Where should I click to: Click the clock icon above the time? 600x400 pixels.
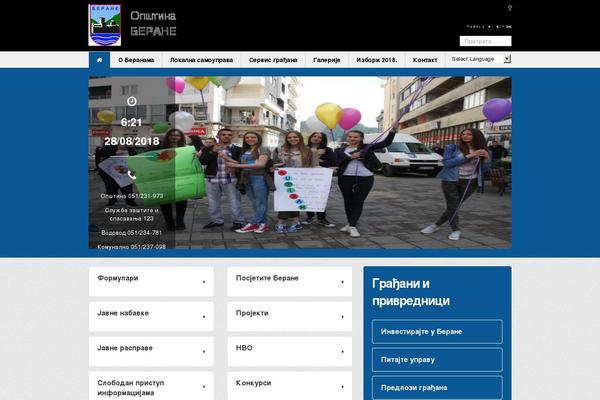(x=132, y=101)
